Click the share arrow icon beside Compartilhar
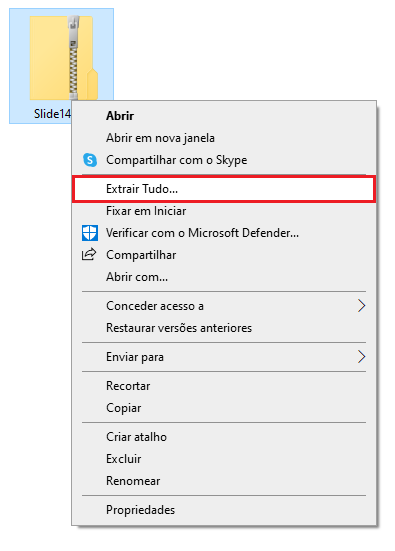This screenshot has width=395, height=551. [x=89, y=254]
